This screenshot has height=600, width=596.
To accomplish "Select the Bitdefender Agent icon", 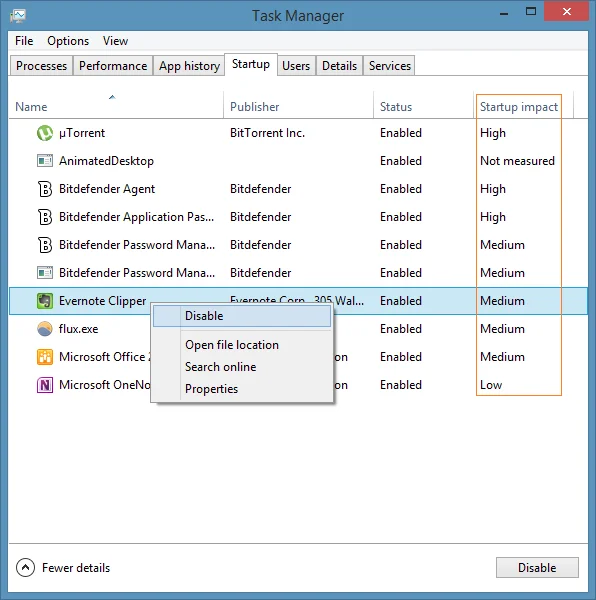I will point(45,189).
